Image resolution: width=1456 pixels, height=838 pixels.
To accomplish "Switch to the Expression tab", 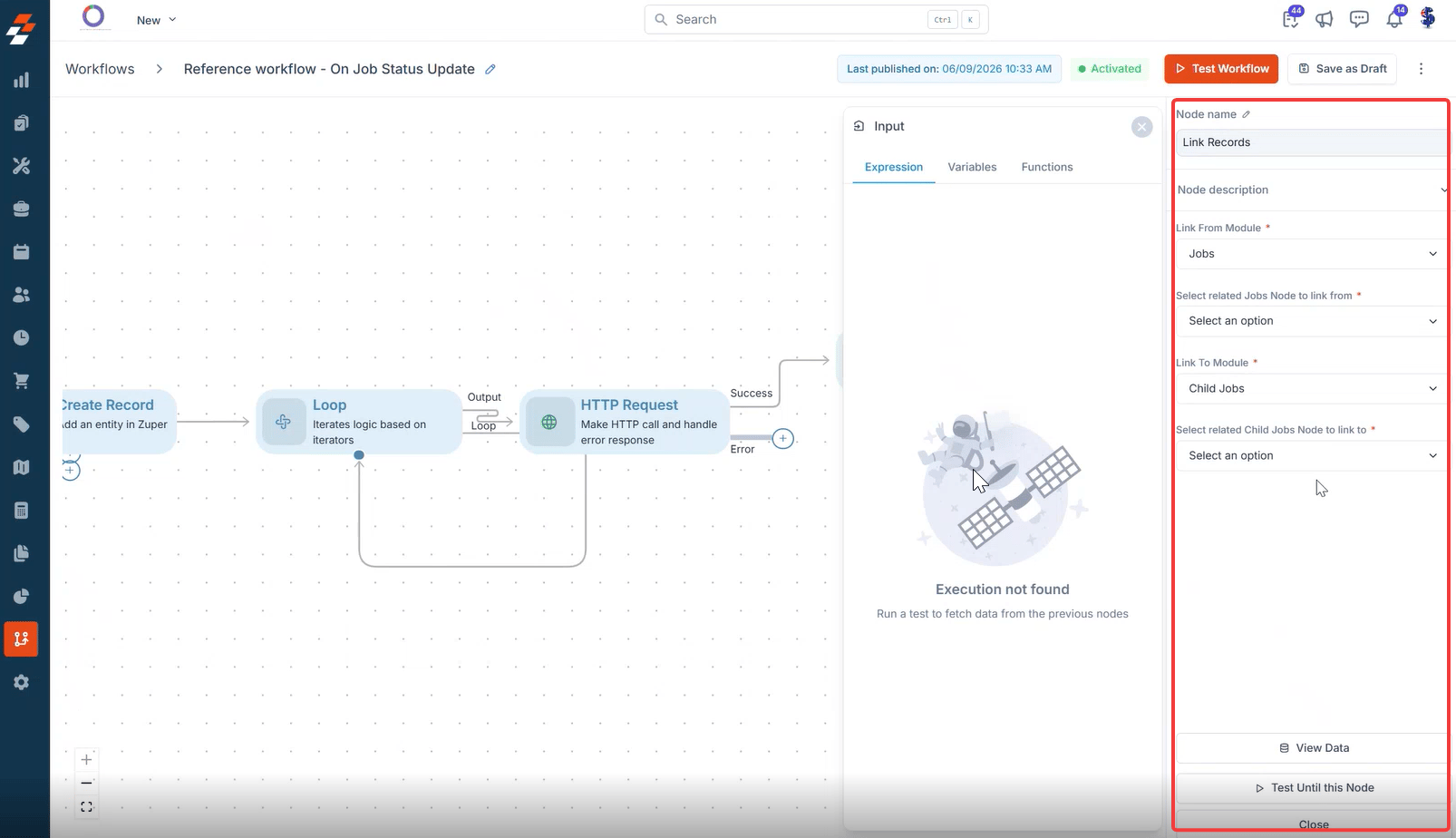I will [894, 167].
